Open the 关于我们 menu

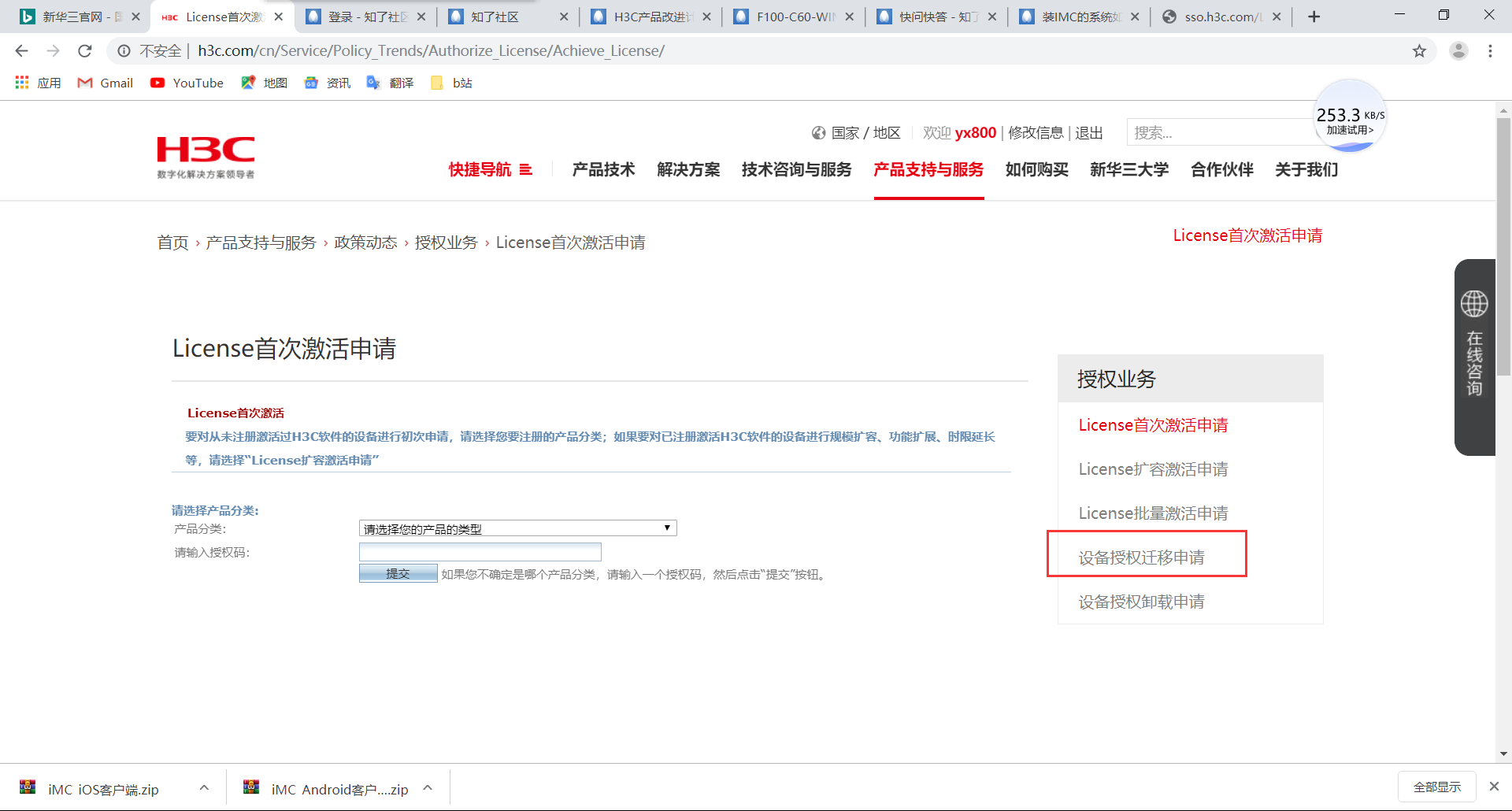[1306, 169]
